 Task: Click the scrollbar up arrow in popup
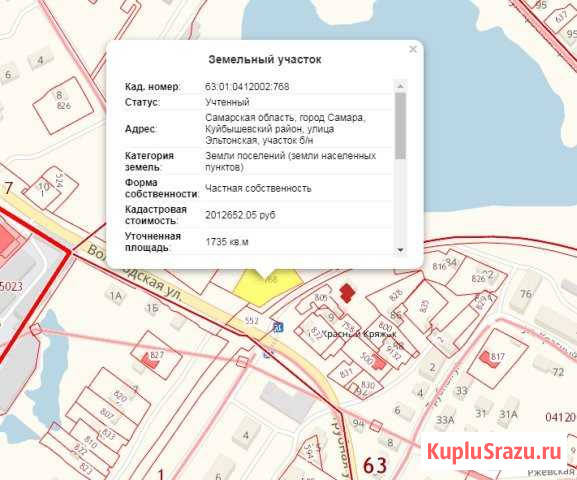400,86
